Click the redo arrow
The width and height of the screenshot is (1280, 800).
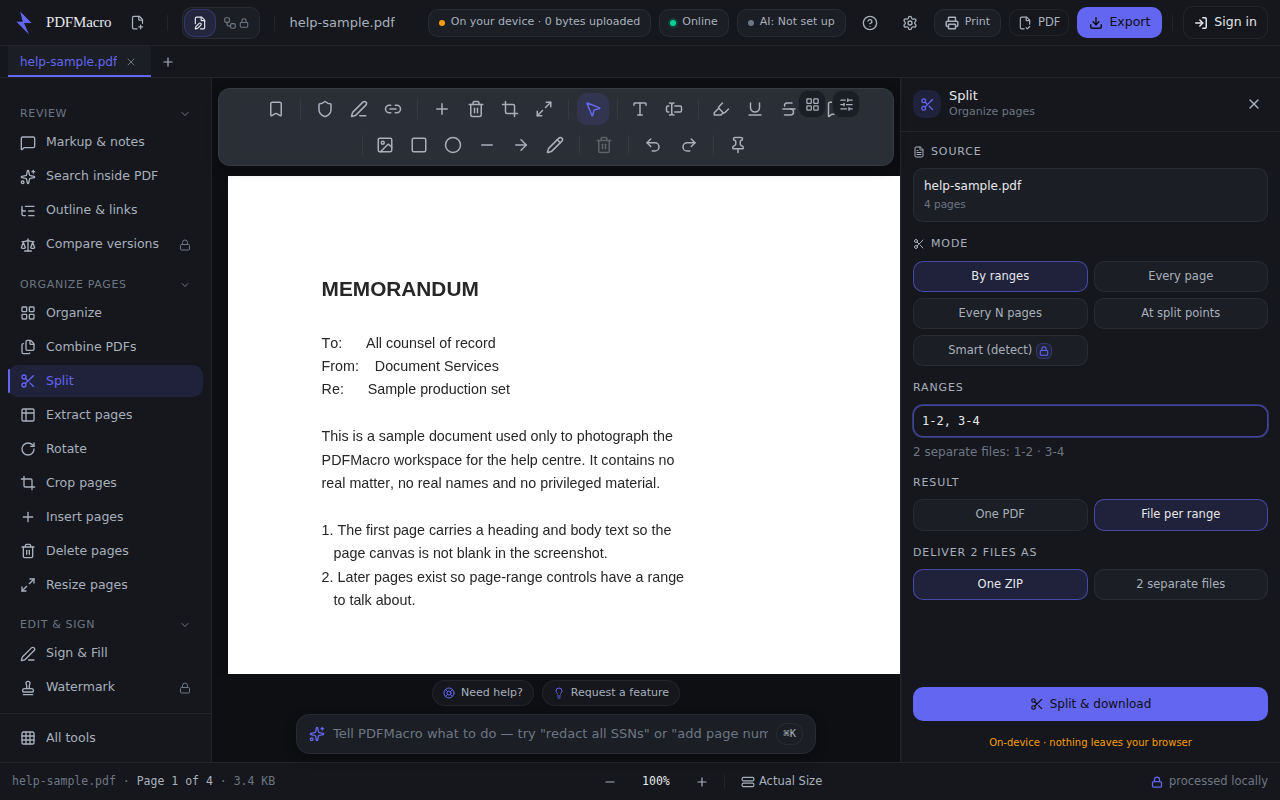(689, 145)
